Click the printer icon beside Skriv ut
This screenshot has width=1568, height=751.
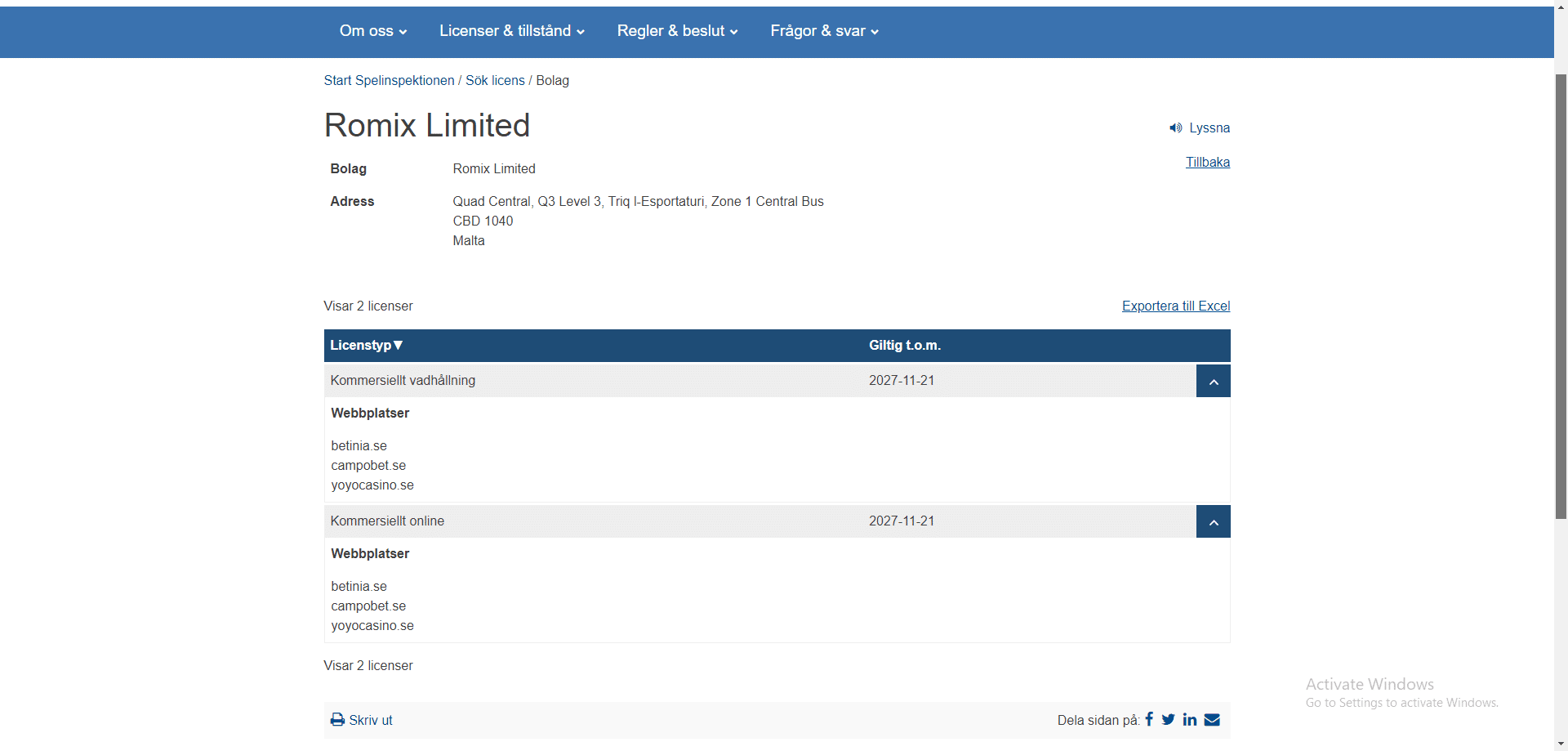[337, 720]
